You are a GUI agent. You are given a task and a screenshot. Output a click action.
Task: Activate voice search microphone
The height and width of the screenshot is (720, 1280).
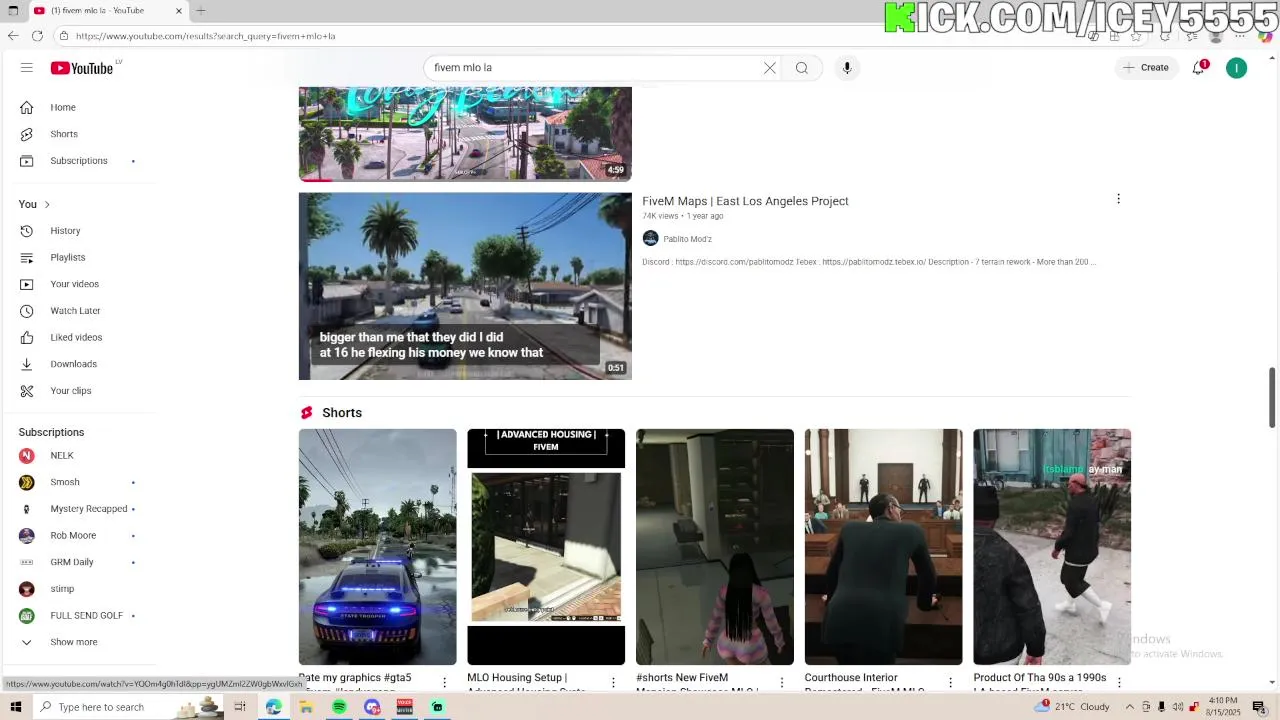coord(847,68)
